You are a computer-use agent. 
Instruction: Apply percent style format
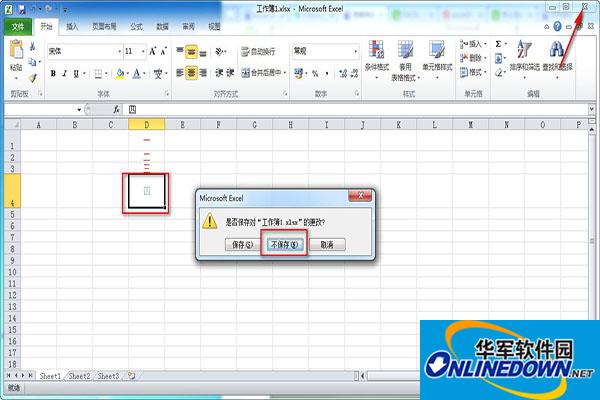point(315,73)
